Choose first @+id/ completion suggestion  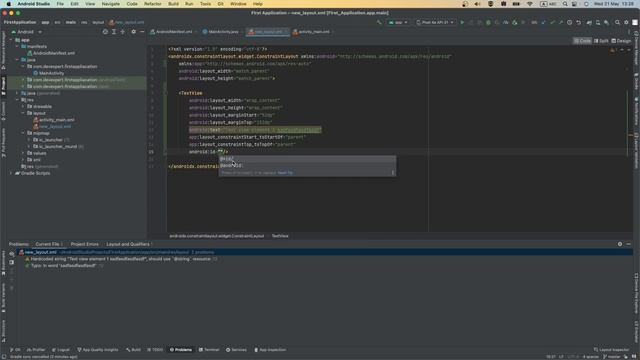(307, 159)
